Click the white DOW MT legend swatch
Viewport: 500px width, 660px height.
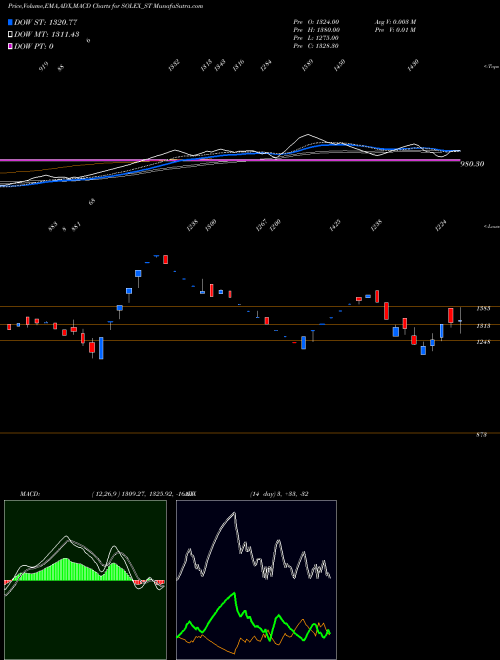[x=11, y=34]
